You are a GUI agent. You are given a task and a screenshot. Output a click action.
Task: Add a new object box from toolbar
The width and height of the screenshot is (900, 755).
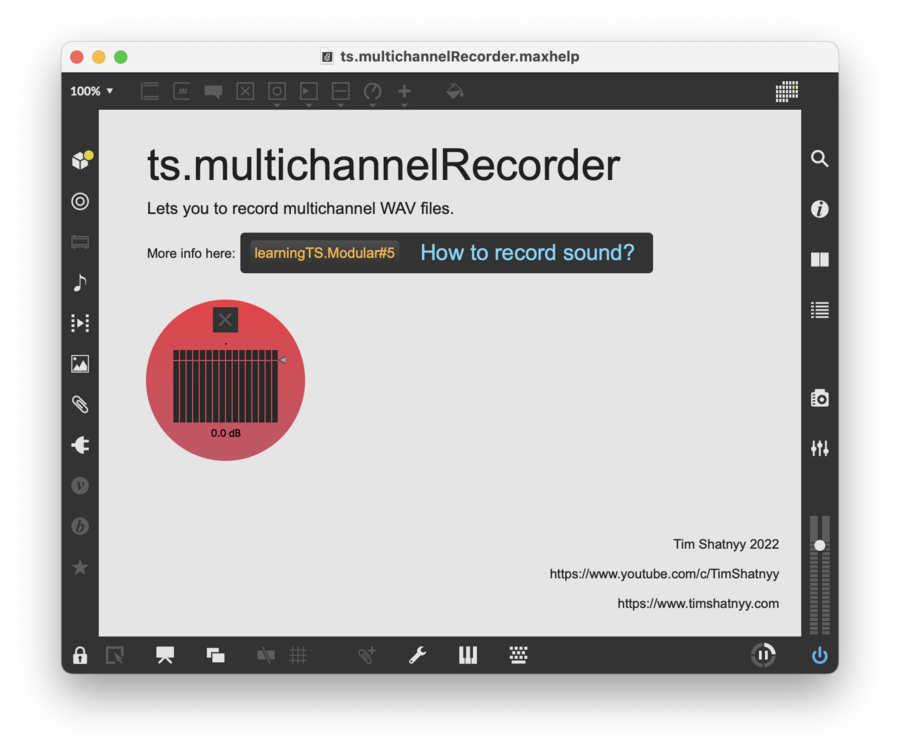(150, 91)
